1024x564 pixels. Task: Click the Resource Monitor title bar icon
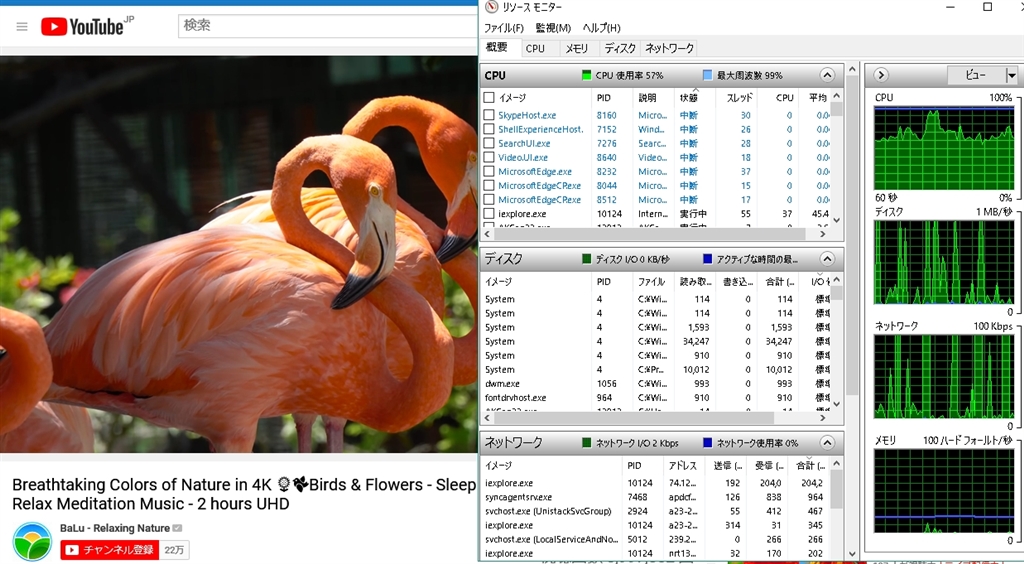pos(491,7)
